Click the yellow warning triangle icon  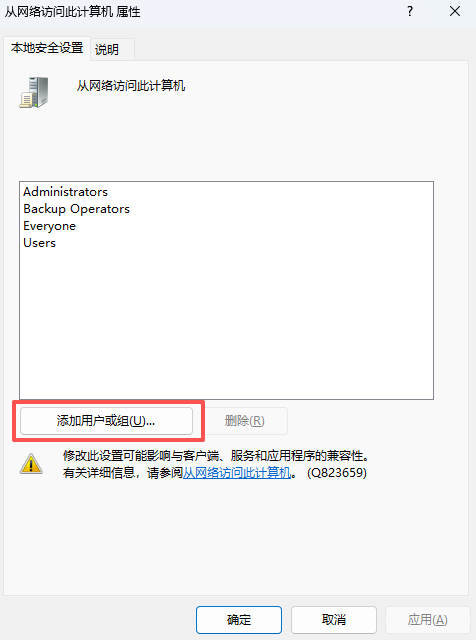coord(31,464)
